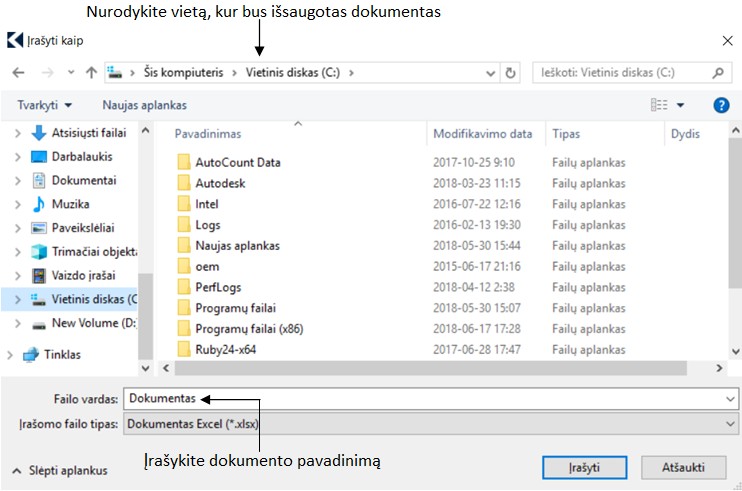The height and width of the screenshot is (491, 742).
Task: Click the Naujas aplankas folder icon in list
Action: coord(184,246)
